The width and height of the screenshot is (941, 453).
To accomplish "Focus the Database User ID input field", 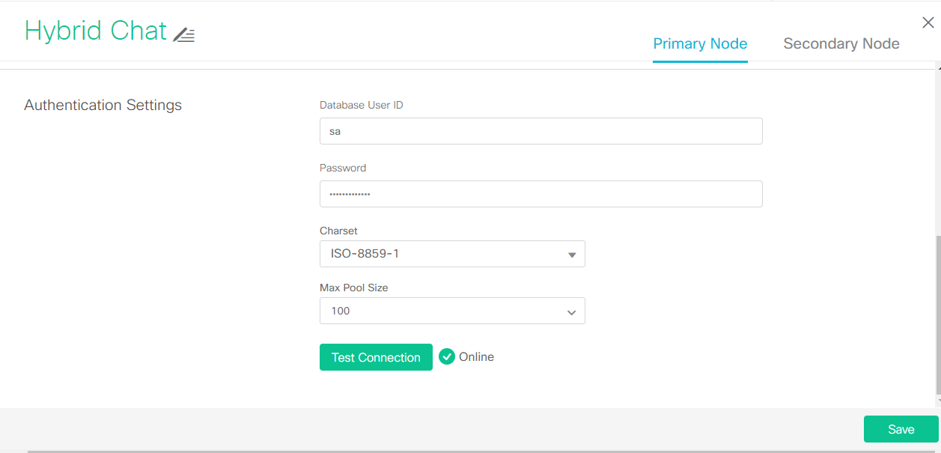I will tap(540, 131).
